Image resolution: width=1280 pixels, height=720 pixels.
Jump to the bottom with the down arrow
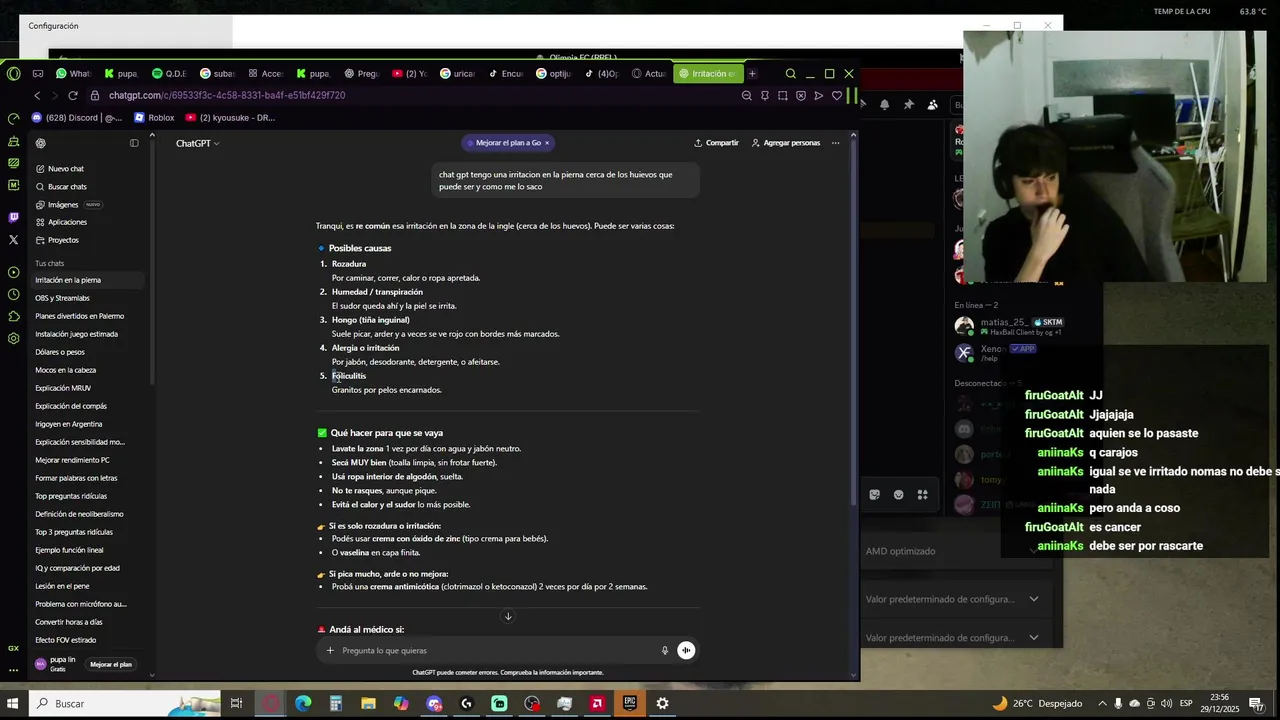pos(508,616)
